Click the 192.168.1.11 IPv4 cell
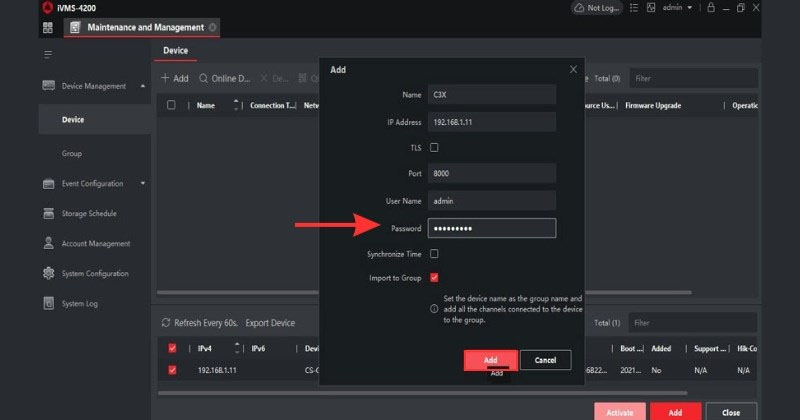This screenshot has height=420, width=800. click(x=217, y=370)
